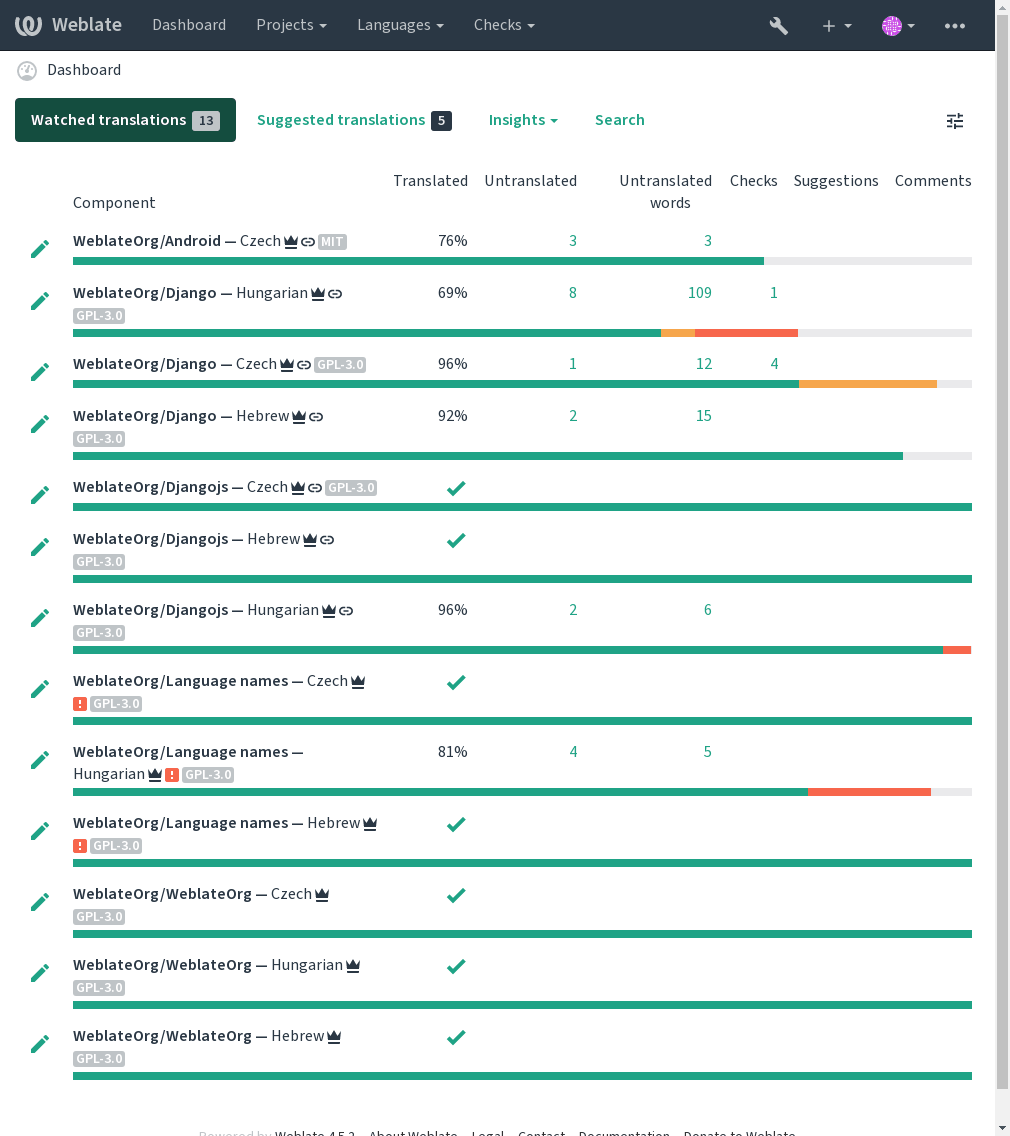
Task: Open WeblateOrg/Djangojs — Czech translation
Action: pyautogui.click(x=180, y=488)
